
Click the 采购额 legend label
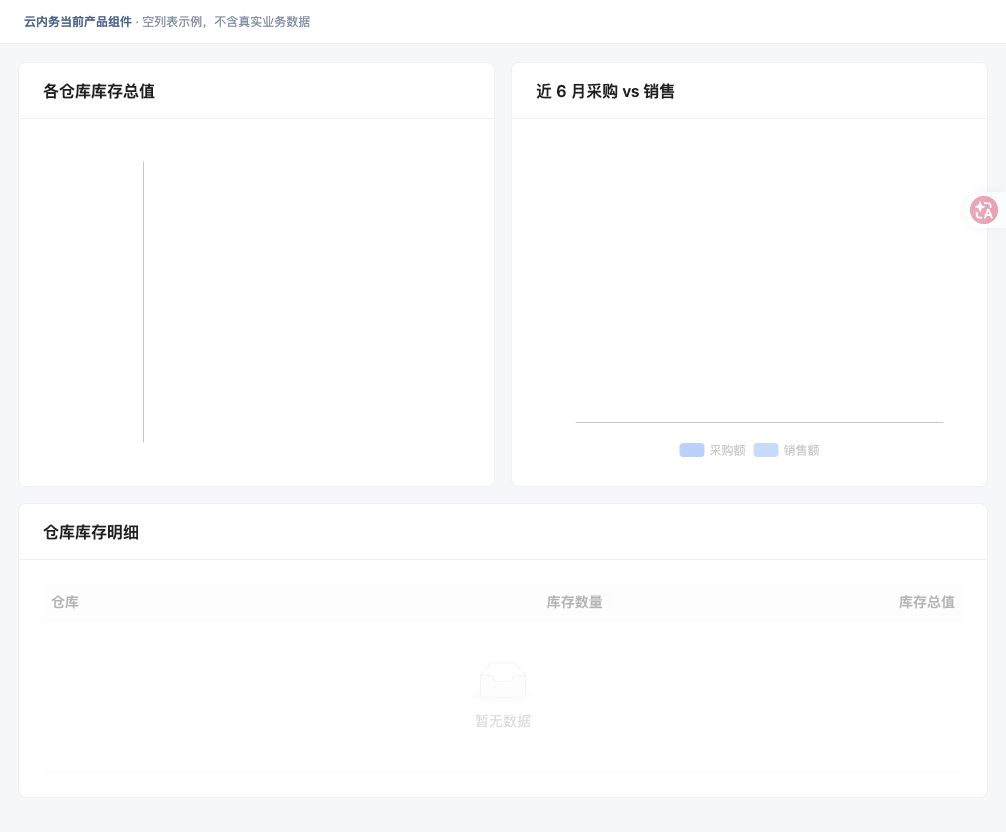click(x=728, y=450)
